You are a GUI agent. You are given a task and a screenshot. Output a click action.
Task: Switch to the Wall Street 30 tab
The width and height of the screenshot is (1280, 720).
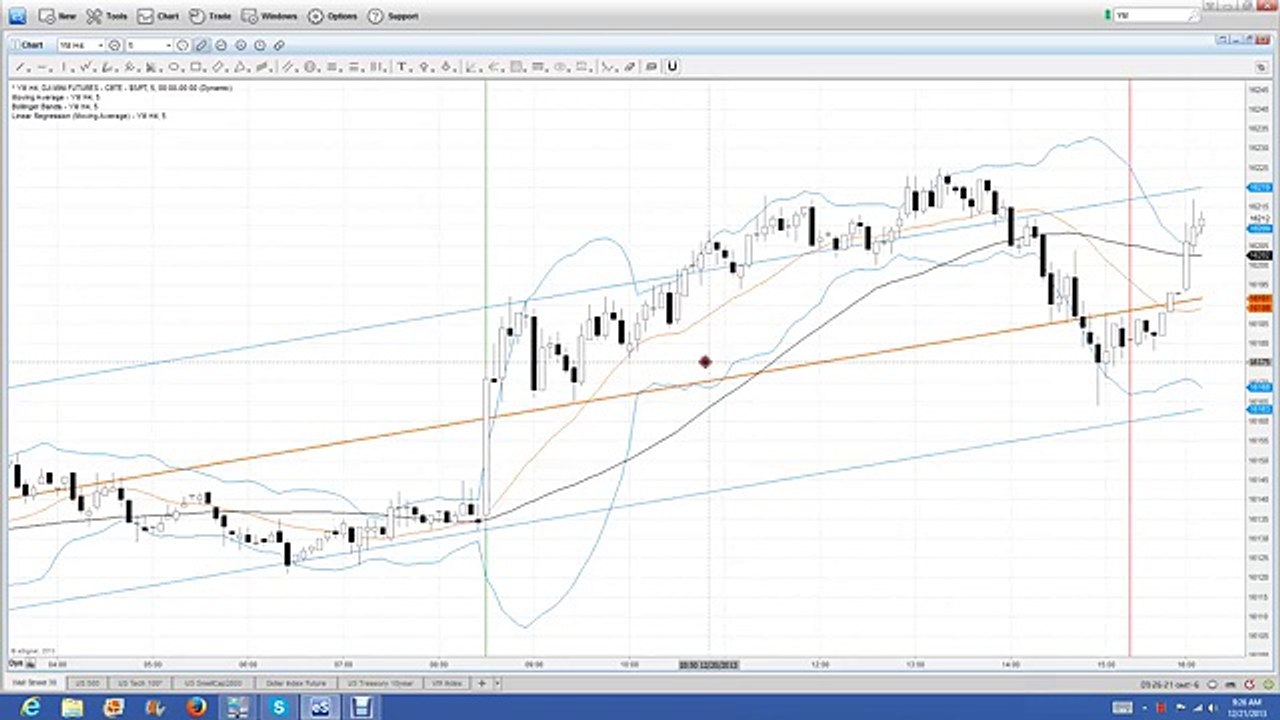(34, 683)
